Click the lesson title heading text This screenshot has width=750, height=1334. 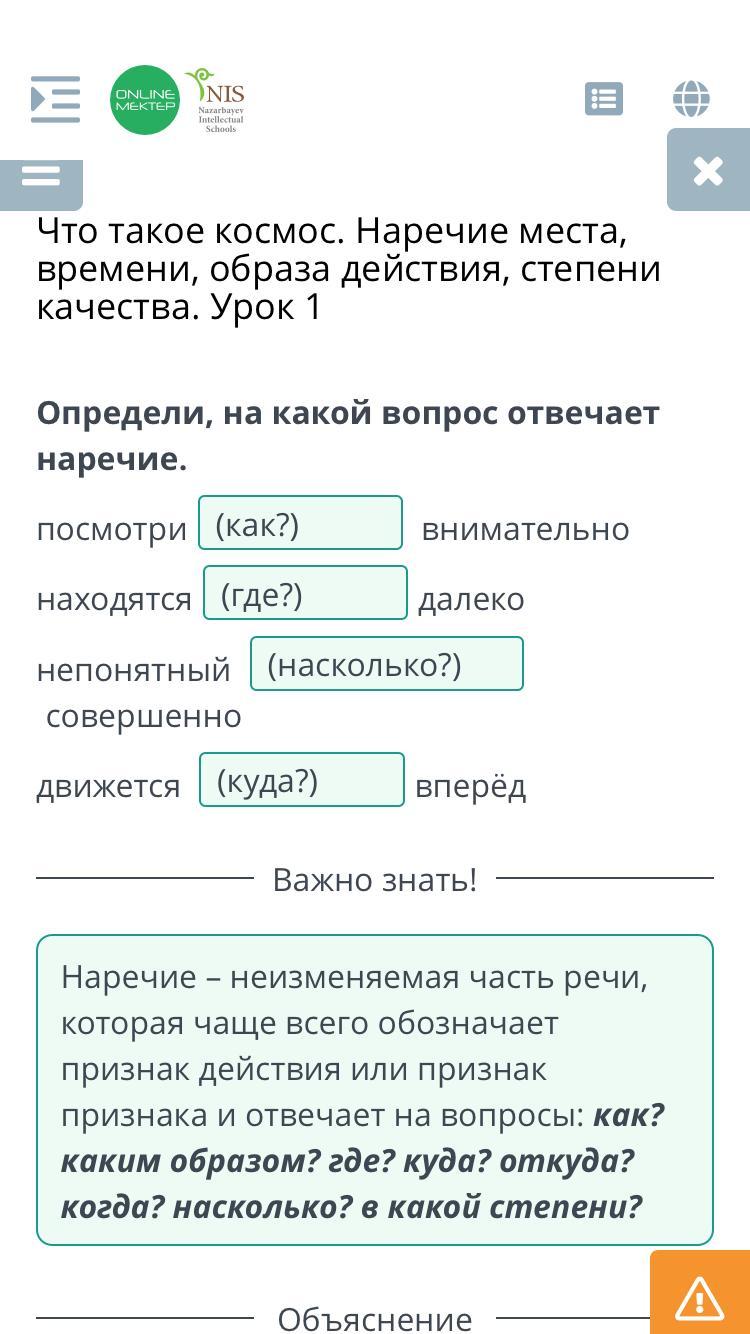pyautogui.click(x=349, y=269)
